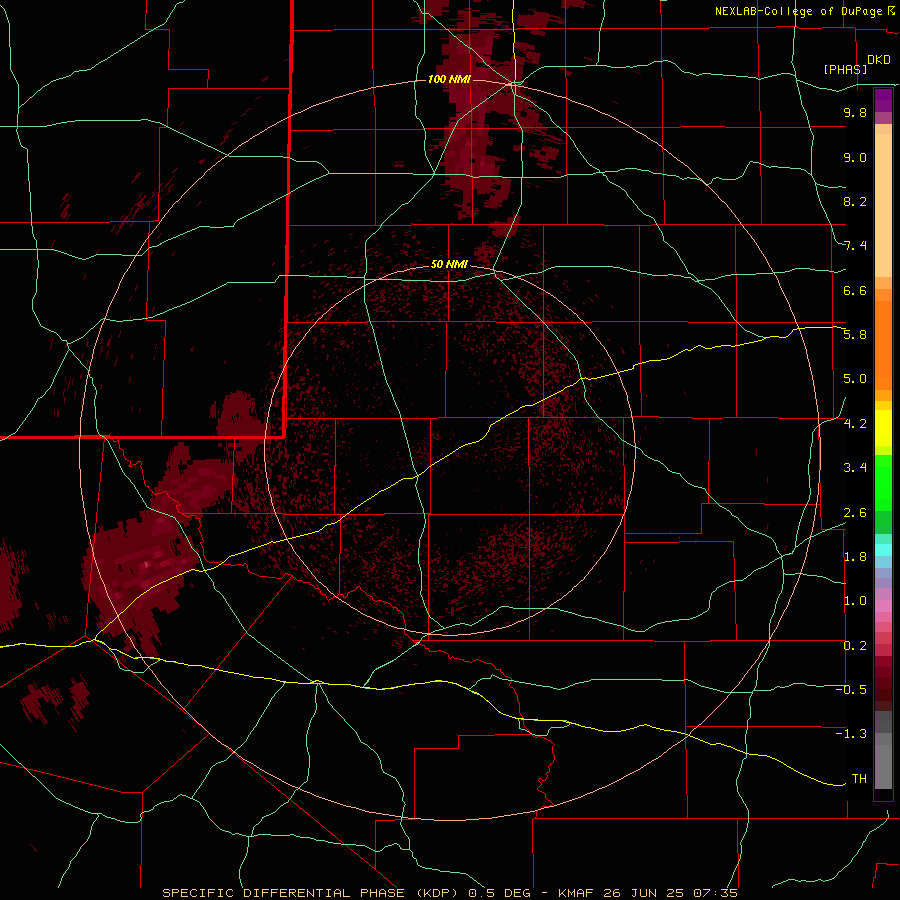Click the 6.6 scale value
This screenshot has width=900, height=900.
[x=855, y=290]
